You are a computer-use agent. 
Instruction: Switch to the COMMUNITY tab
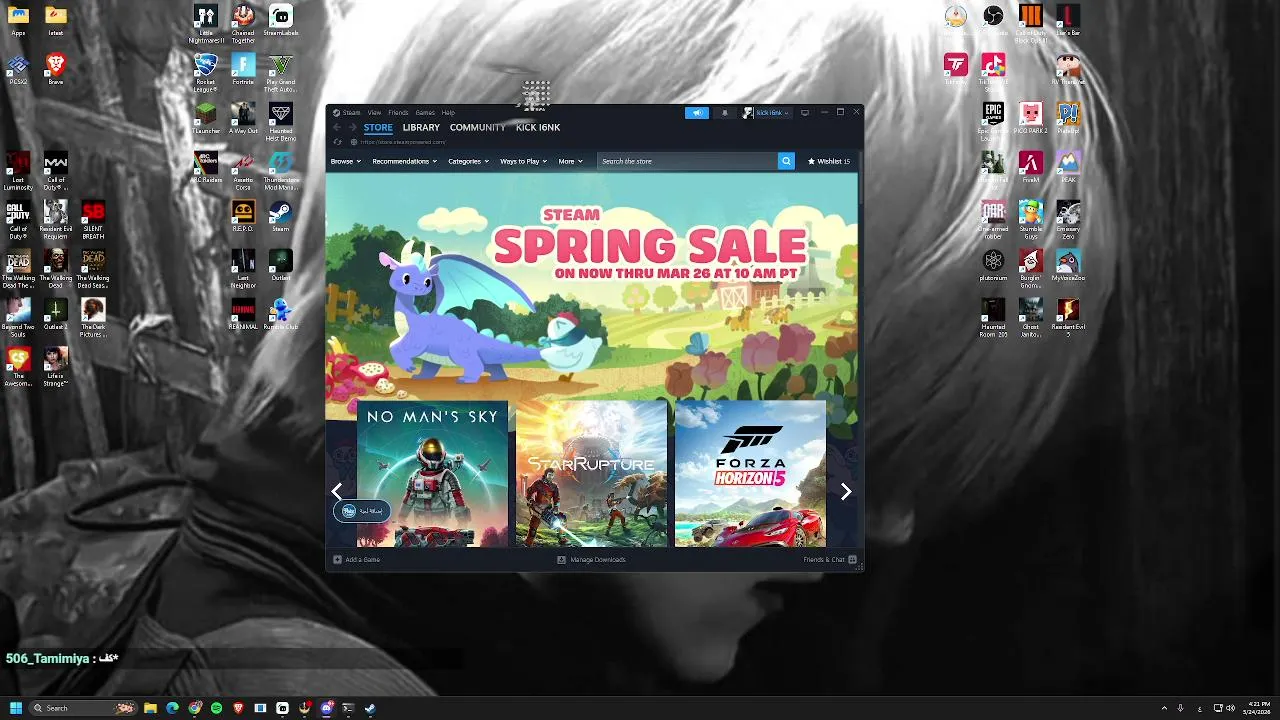[477, 128]
